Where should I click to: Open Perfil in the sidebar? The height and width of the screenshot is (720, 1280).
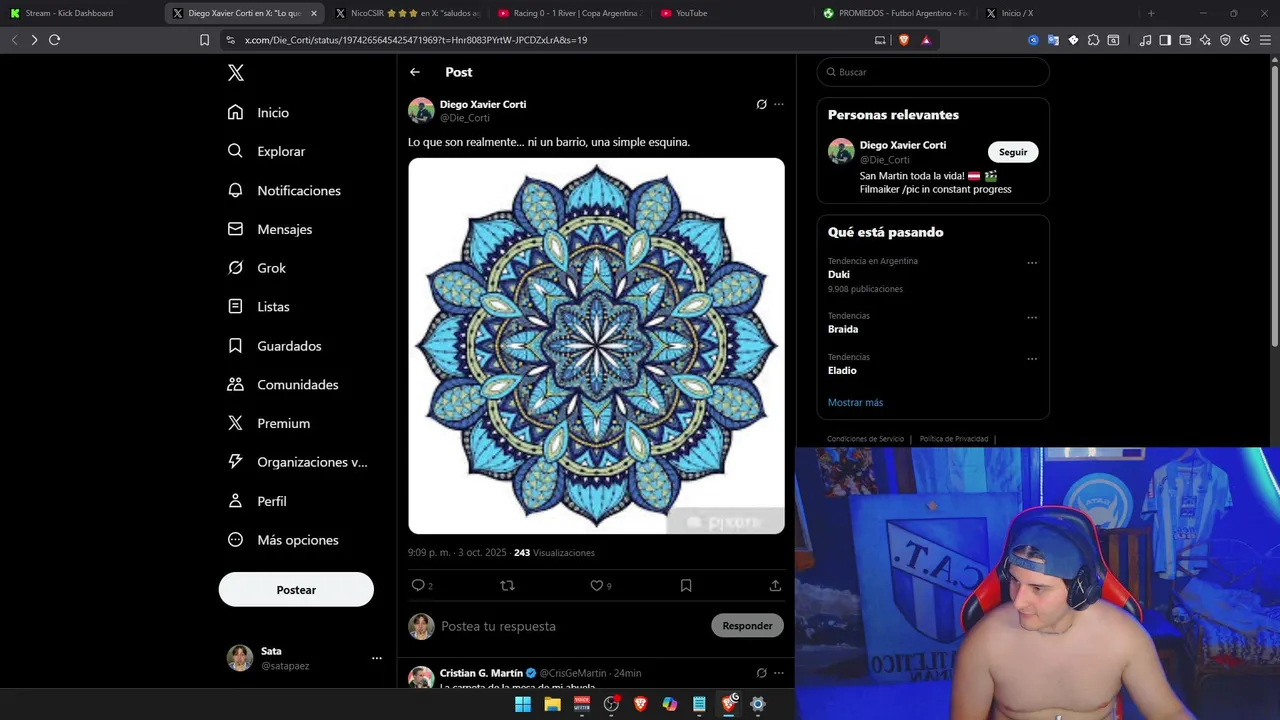click(x=257, y=501)
